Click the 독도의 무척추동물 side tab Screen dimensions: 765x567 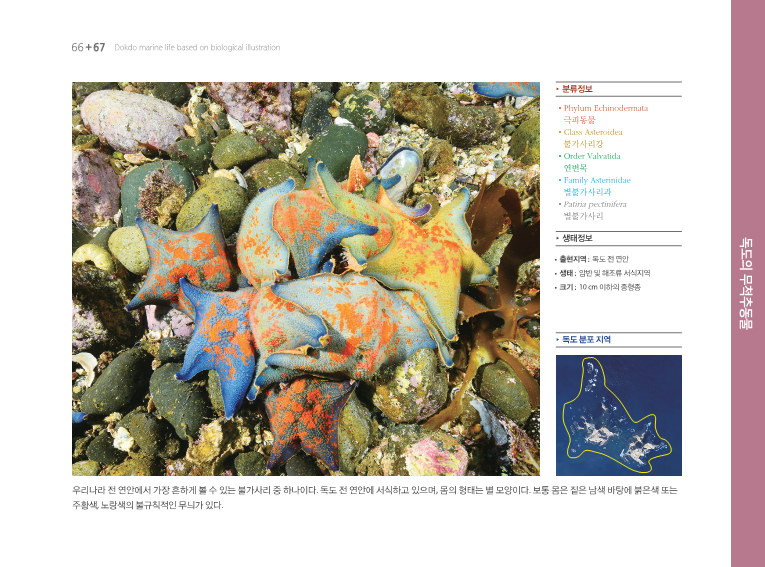pyautogui.click(x=747, y=284)
